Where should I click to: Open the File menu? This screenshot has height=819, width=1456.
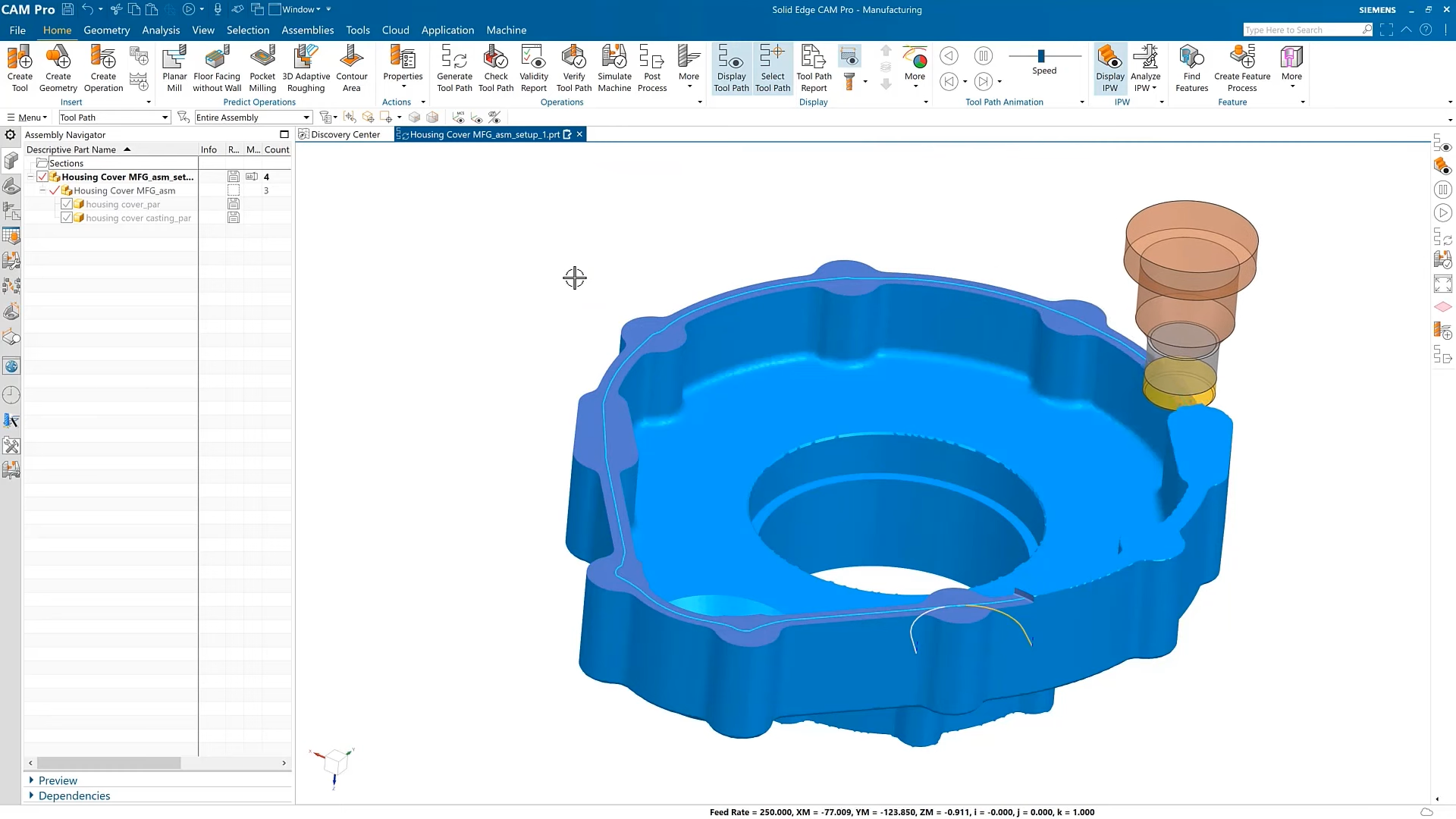(x=17, y=30)
